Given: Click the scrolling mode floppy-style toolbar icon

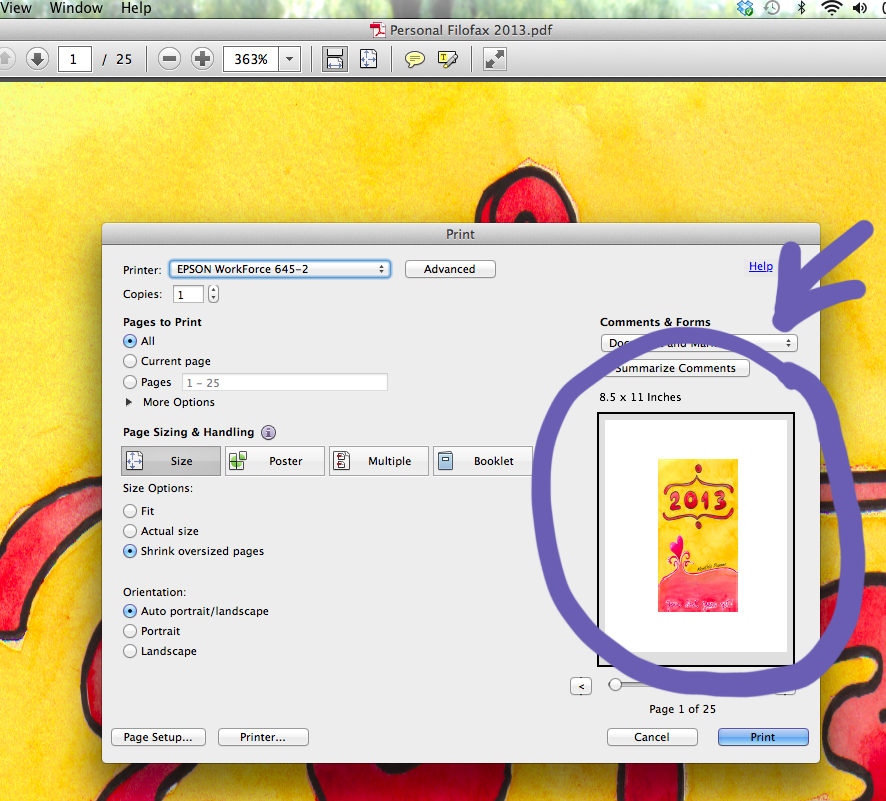Looking at the screenshot, I should (335, 59).
